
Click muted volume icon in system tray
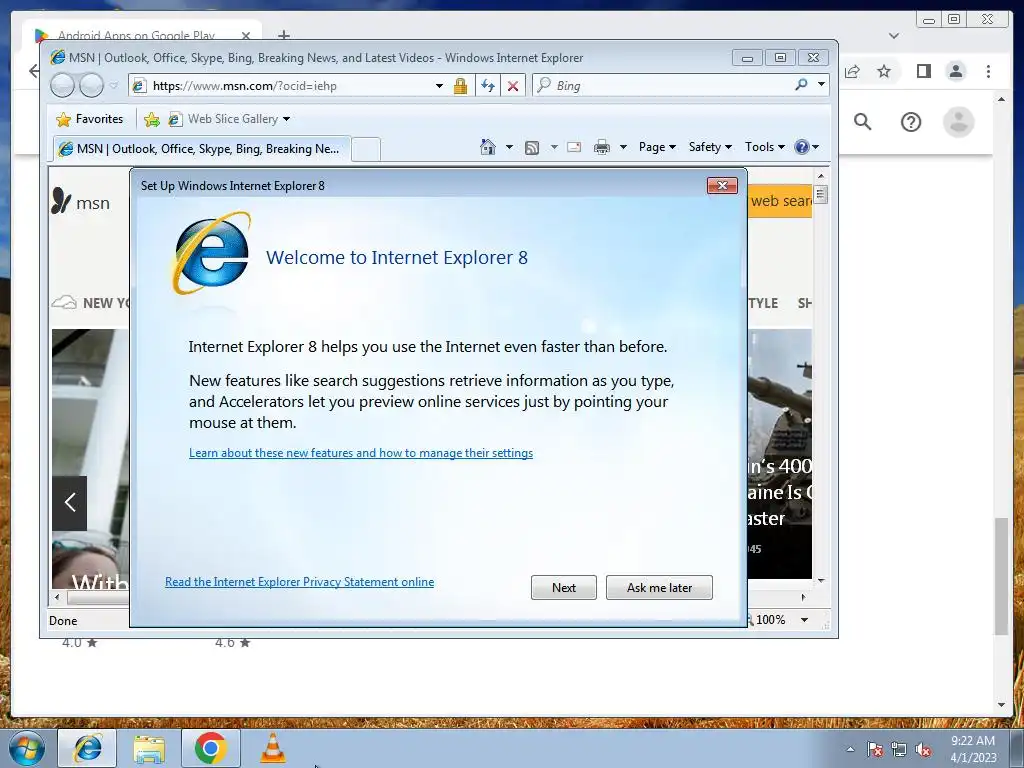923,750
